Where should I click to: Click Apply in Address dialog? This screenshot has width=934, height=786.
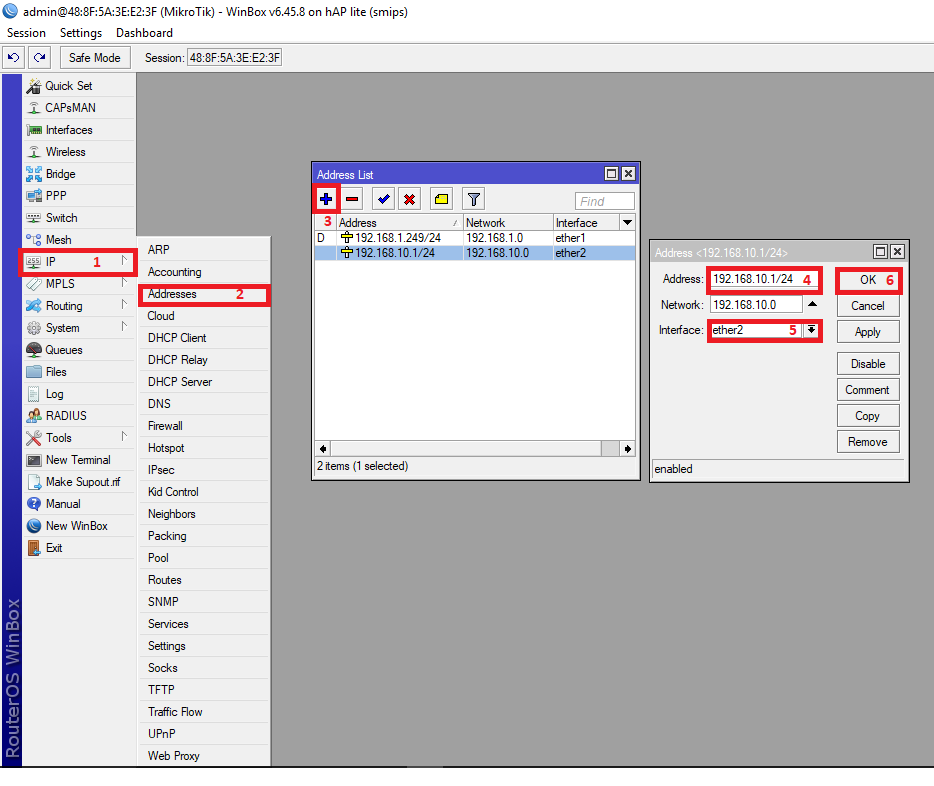coord(868,332)
